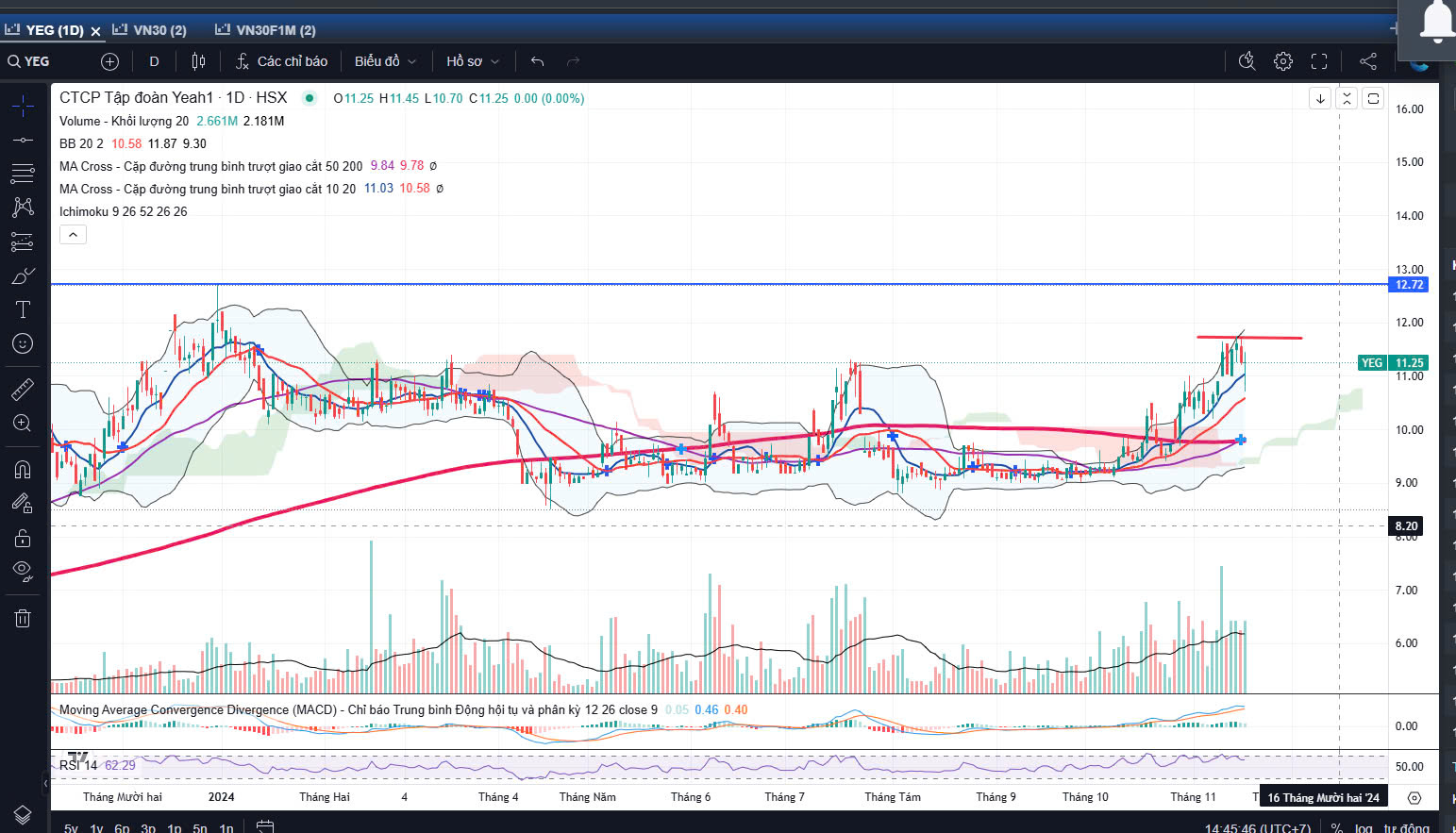Toggle fullscreen mode
The height and width of the screenshot is (833, 1456).
click(x=1319, y=61)
